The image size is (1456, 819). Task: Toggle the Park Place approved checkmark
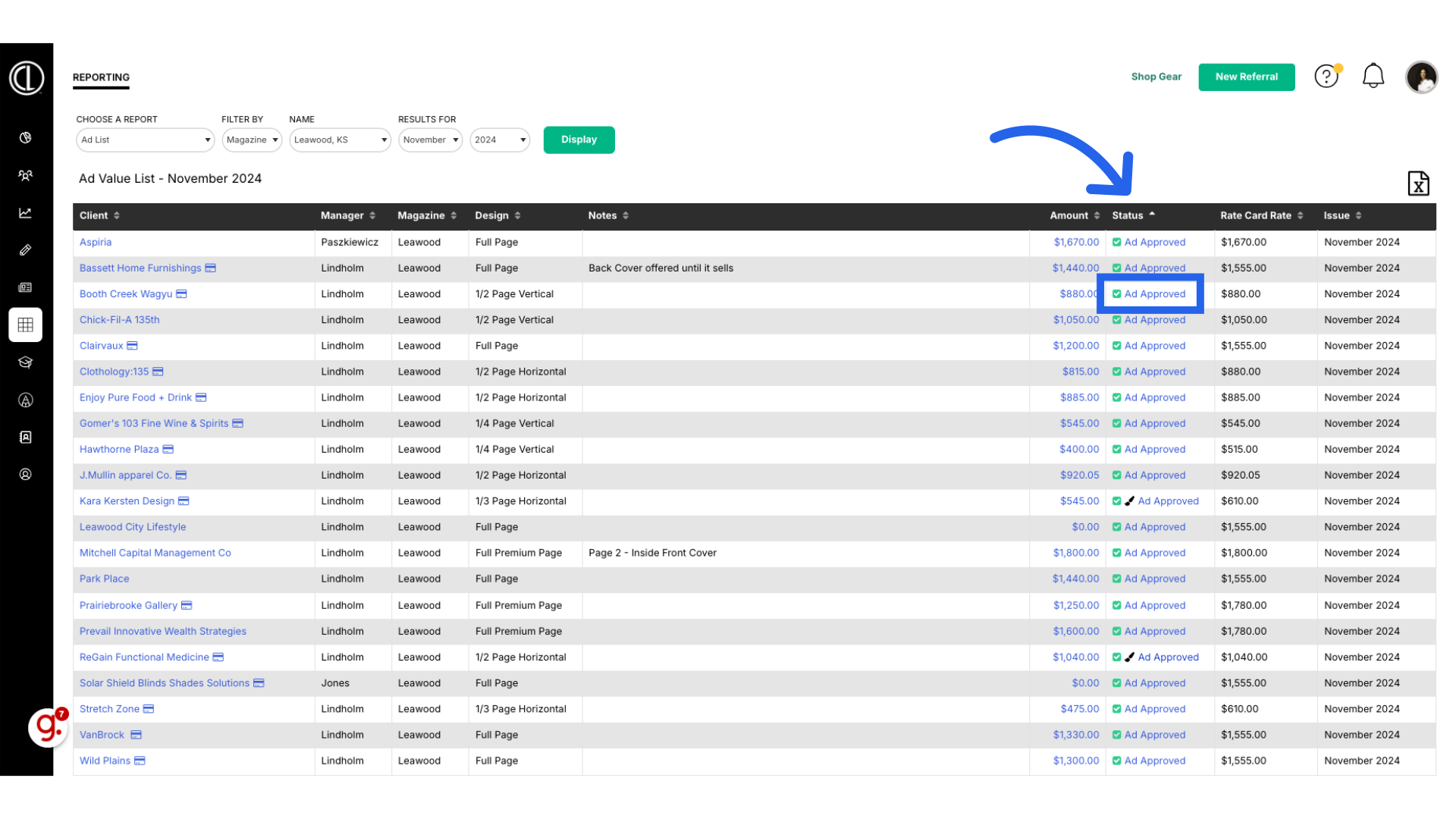coord(1117,579)
